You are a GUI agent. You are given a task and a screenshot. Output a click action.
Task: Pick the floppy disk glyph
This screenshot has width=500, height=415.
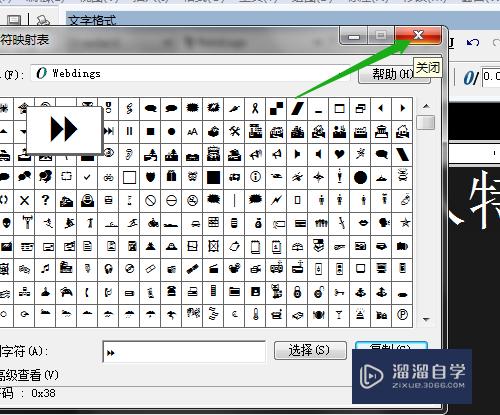(x=255, y=292)
